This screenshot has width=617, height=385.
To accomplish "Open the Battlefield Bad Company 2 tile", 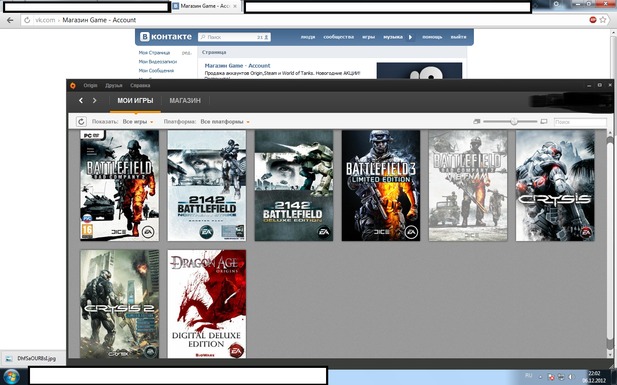I will pos(120,185).
